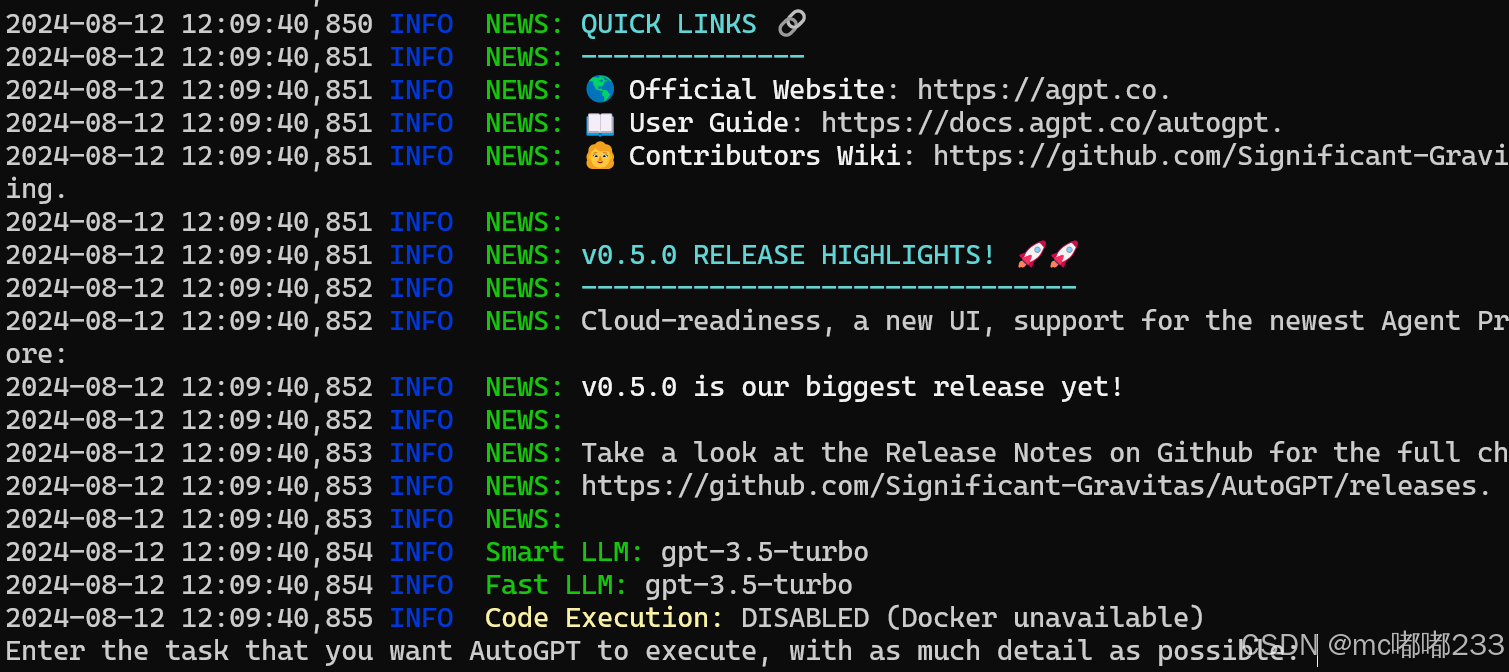
Task: Click the QUICK LINKS heading text
Action: (669, 24)
